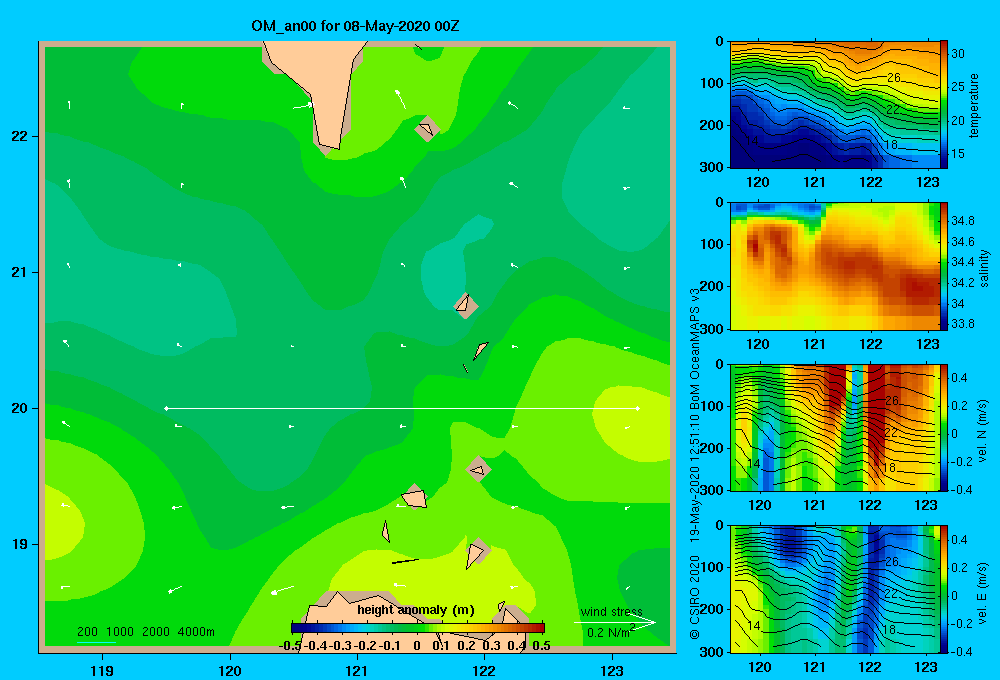The width and height of the screenshot is (1000, 680).
Task: Click the vel. E cross-section panel
Action: tap(835, 589)
